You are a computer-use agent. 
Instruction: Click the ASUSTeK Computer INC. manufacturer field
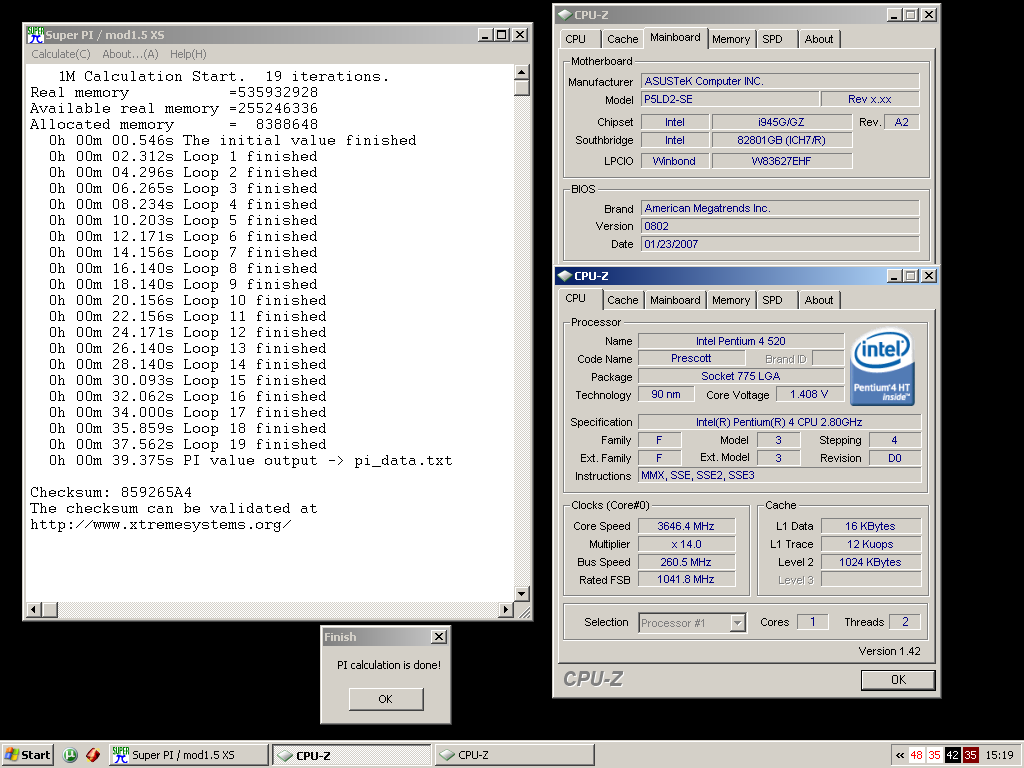coord(780,81)
